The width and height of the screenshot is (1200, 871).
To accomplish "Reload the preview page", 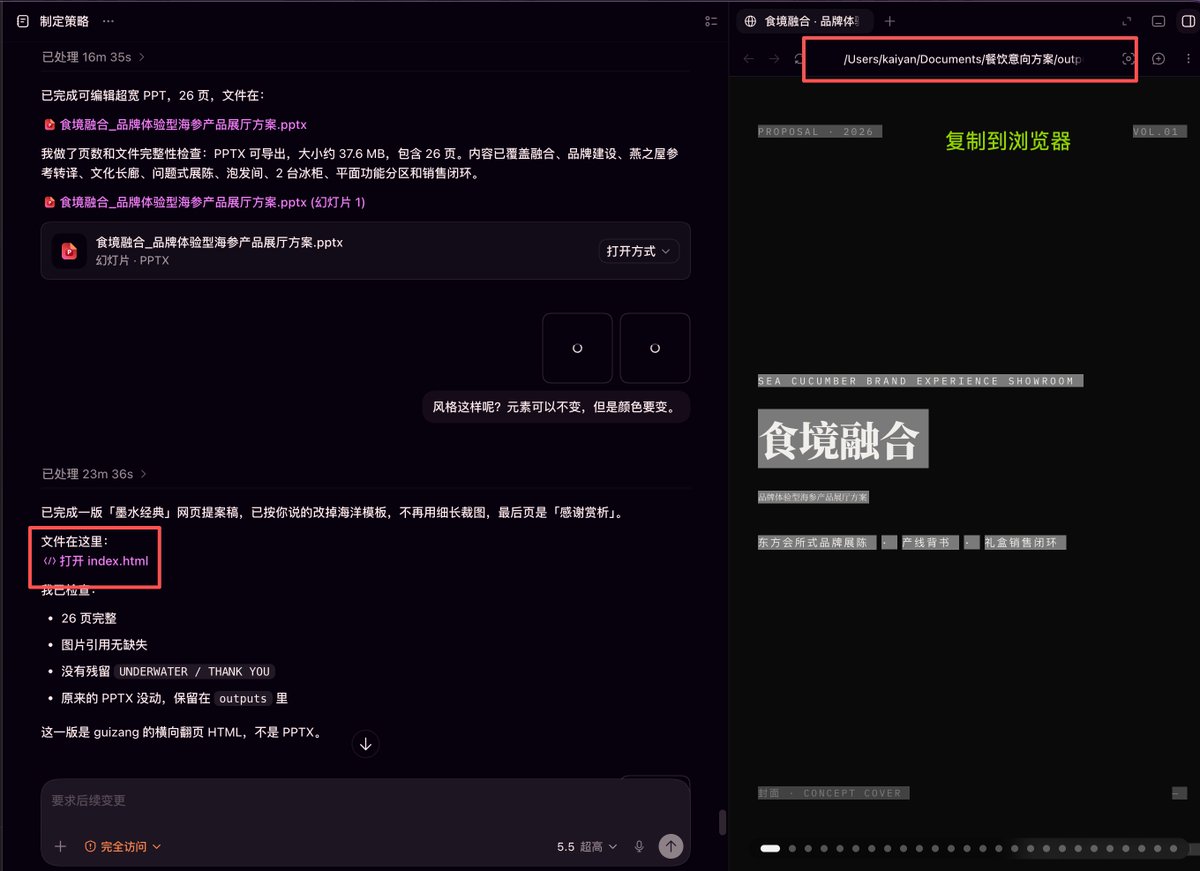I will point(800,59).
